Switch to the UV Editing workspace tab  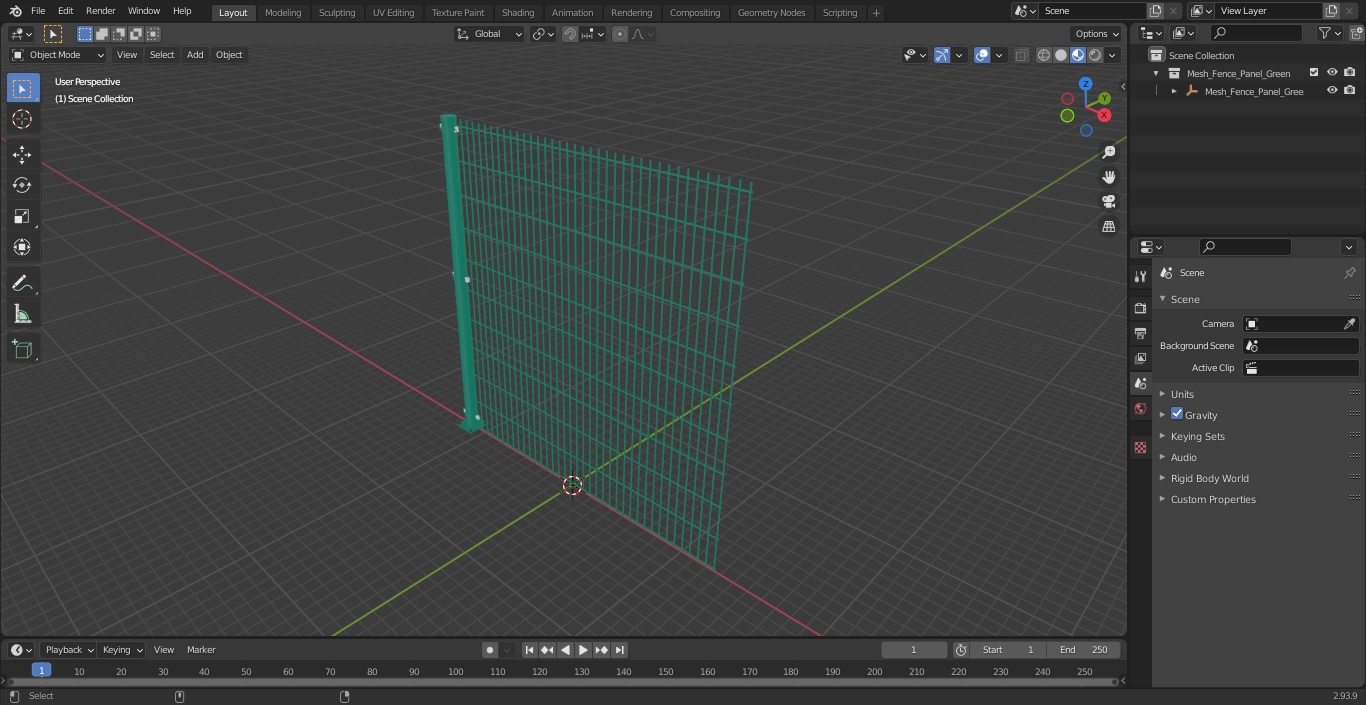click(393, 12)
